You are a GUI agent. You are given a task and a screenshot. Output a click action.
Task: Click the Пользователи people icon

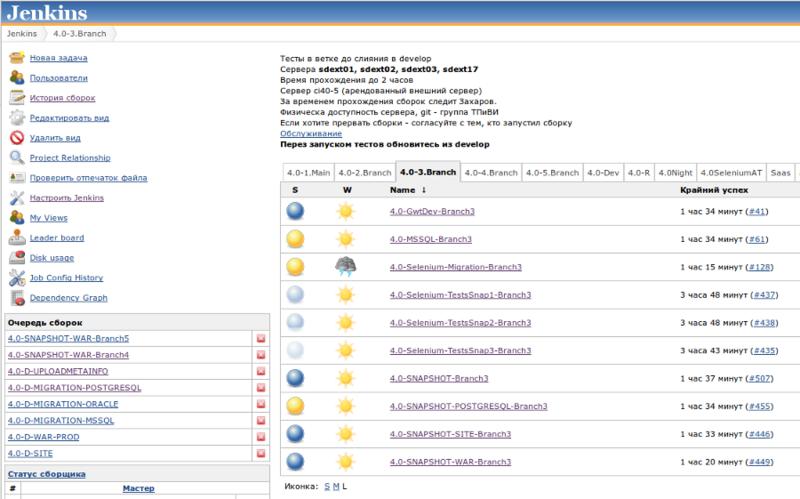(17, 78)
